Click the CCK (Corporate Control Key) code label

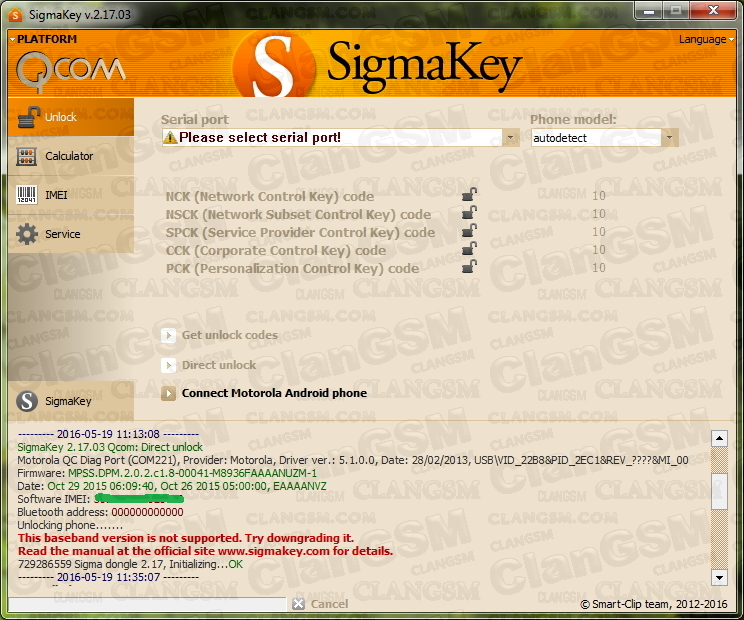point(276,250)
